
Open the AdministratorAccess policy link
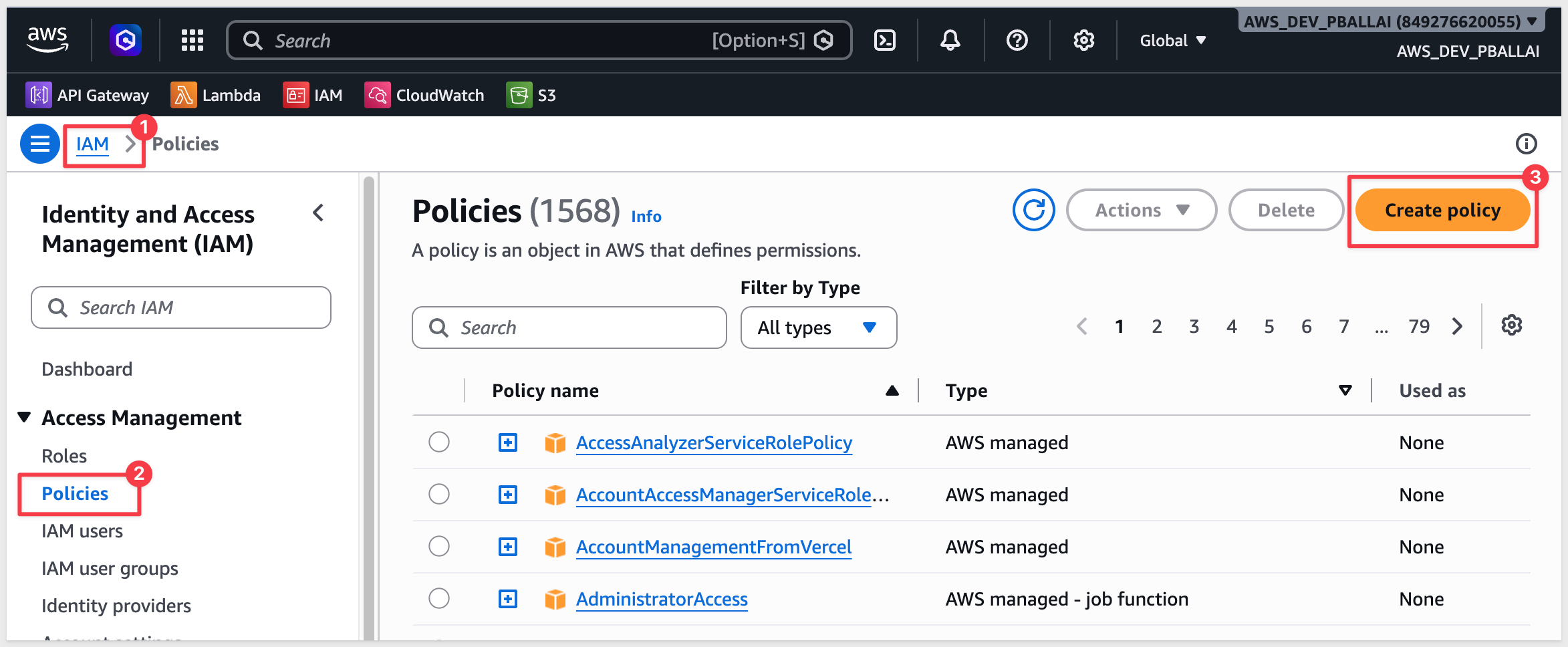tap(662, 599)
